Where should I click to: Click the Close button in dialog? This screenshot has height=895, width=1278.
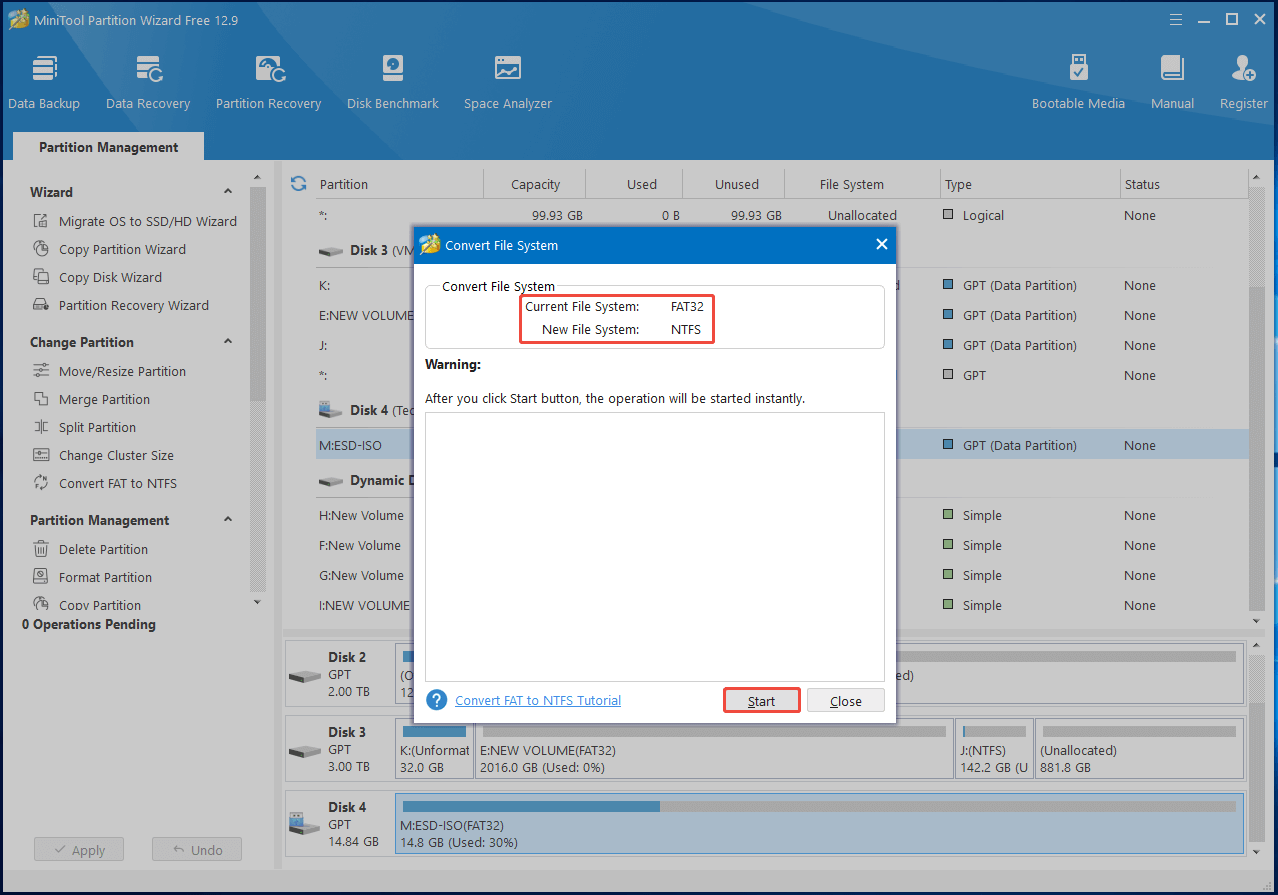846,701
